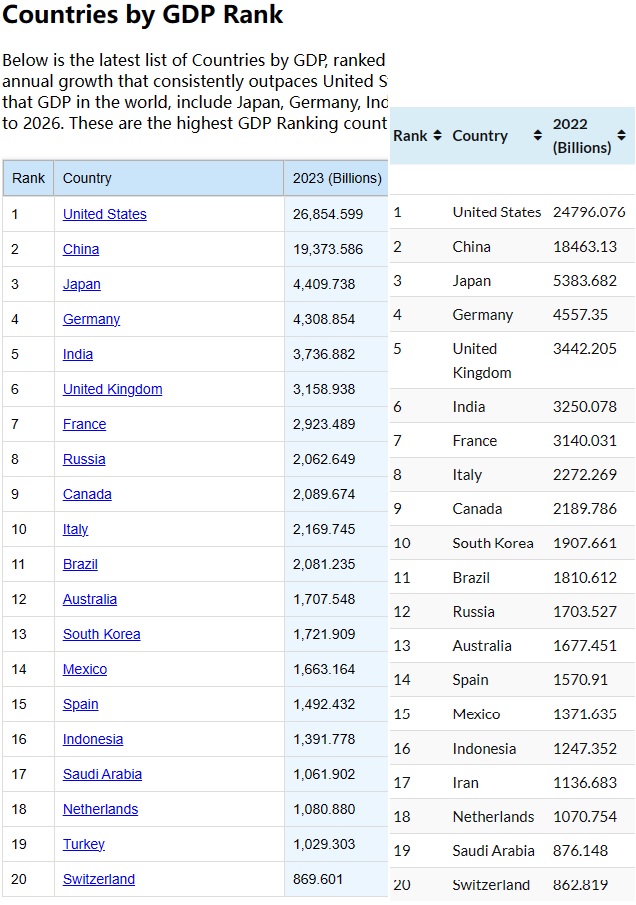Follow the France country link

84,424
